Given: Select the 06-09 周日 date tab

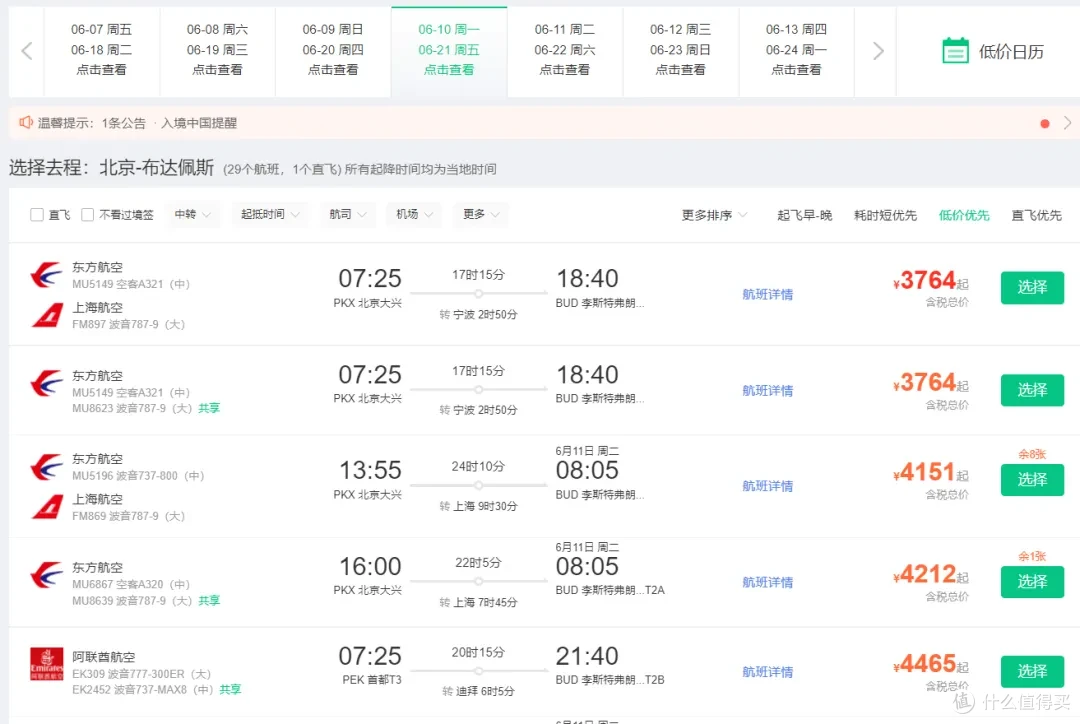Looking at the screenshot, I should point(333,50).
